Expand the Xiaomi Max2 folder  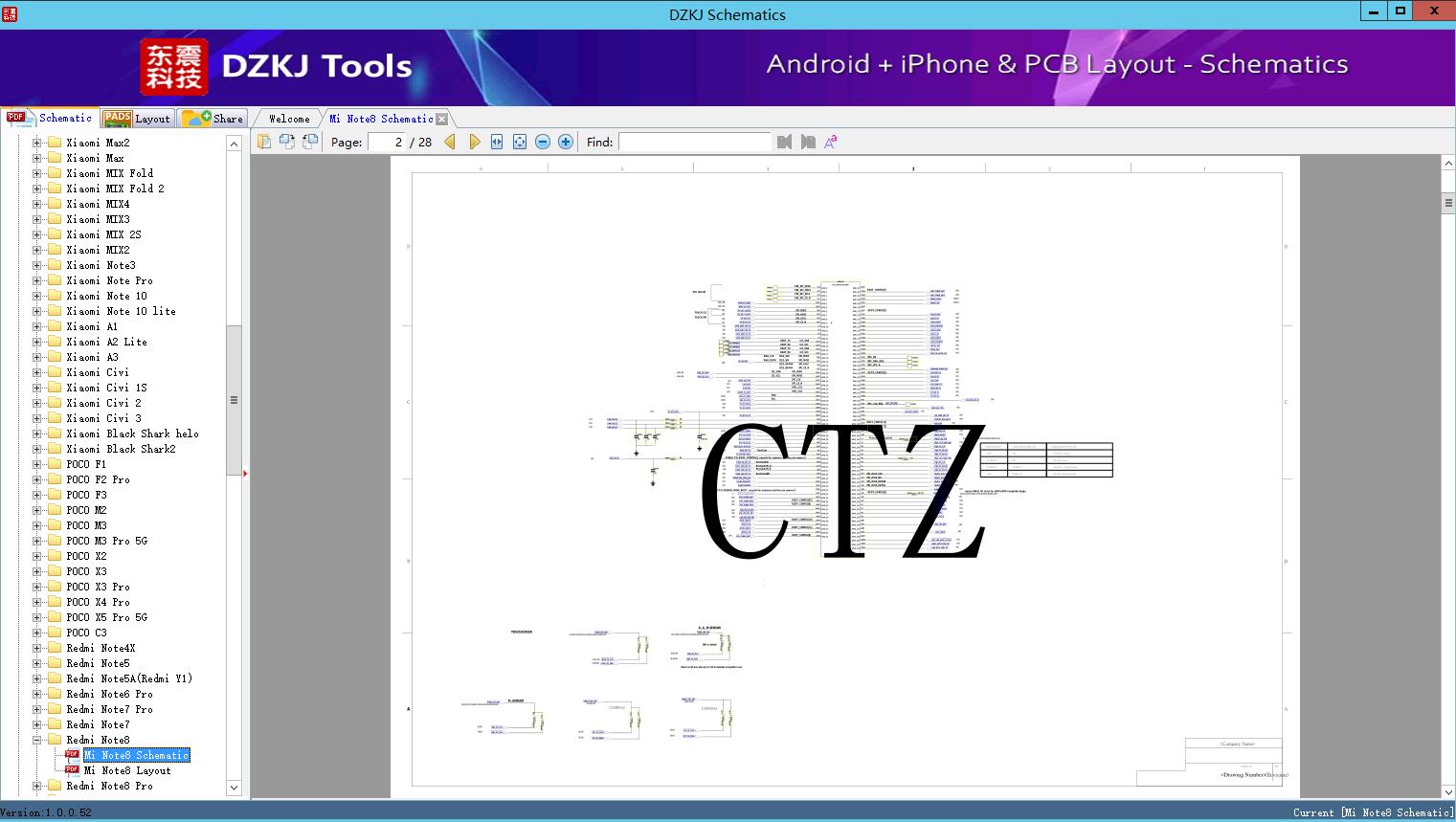point(36,143)
